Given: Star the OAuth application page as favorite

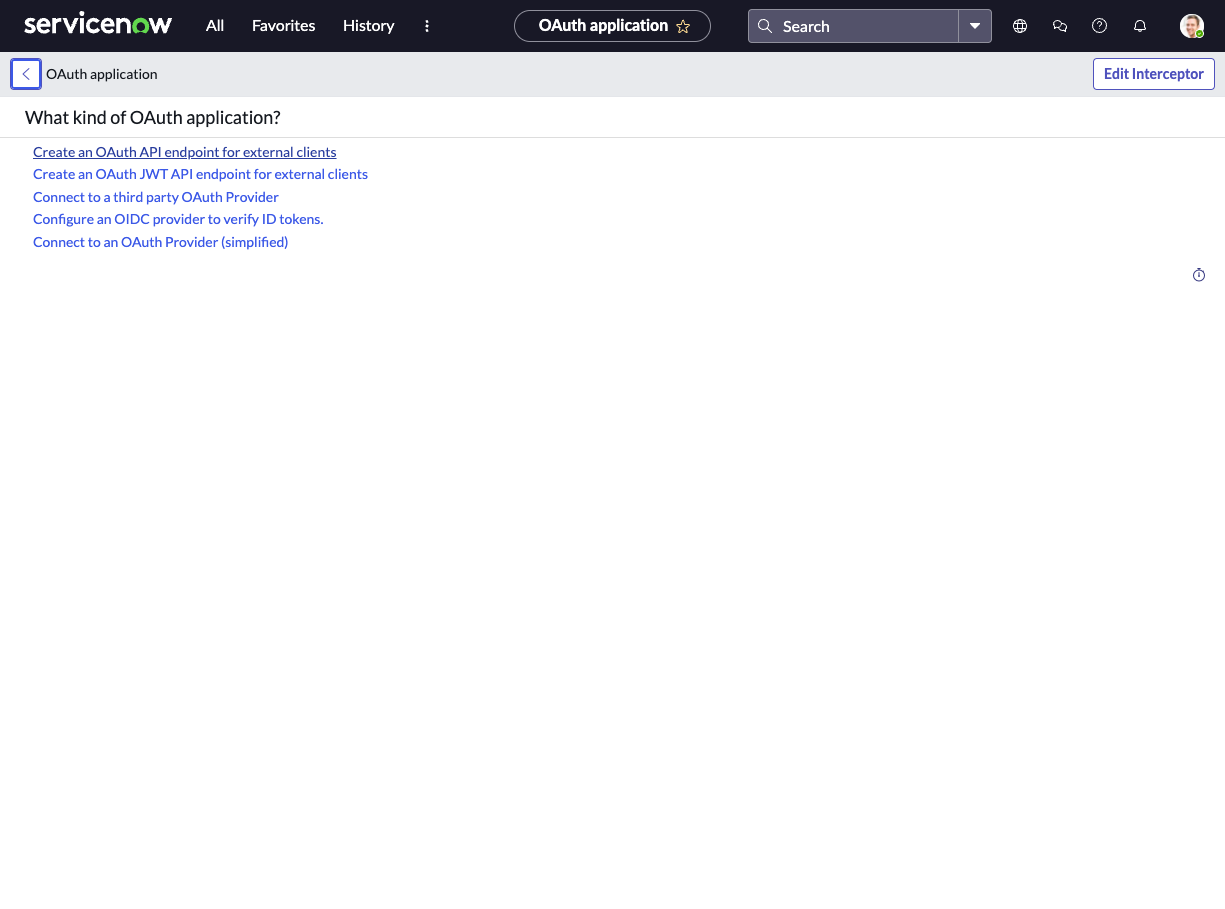Looking at the screenshot, I should tap(683, 27).
